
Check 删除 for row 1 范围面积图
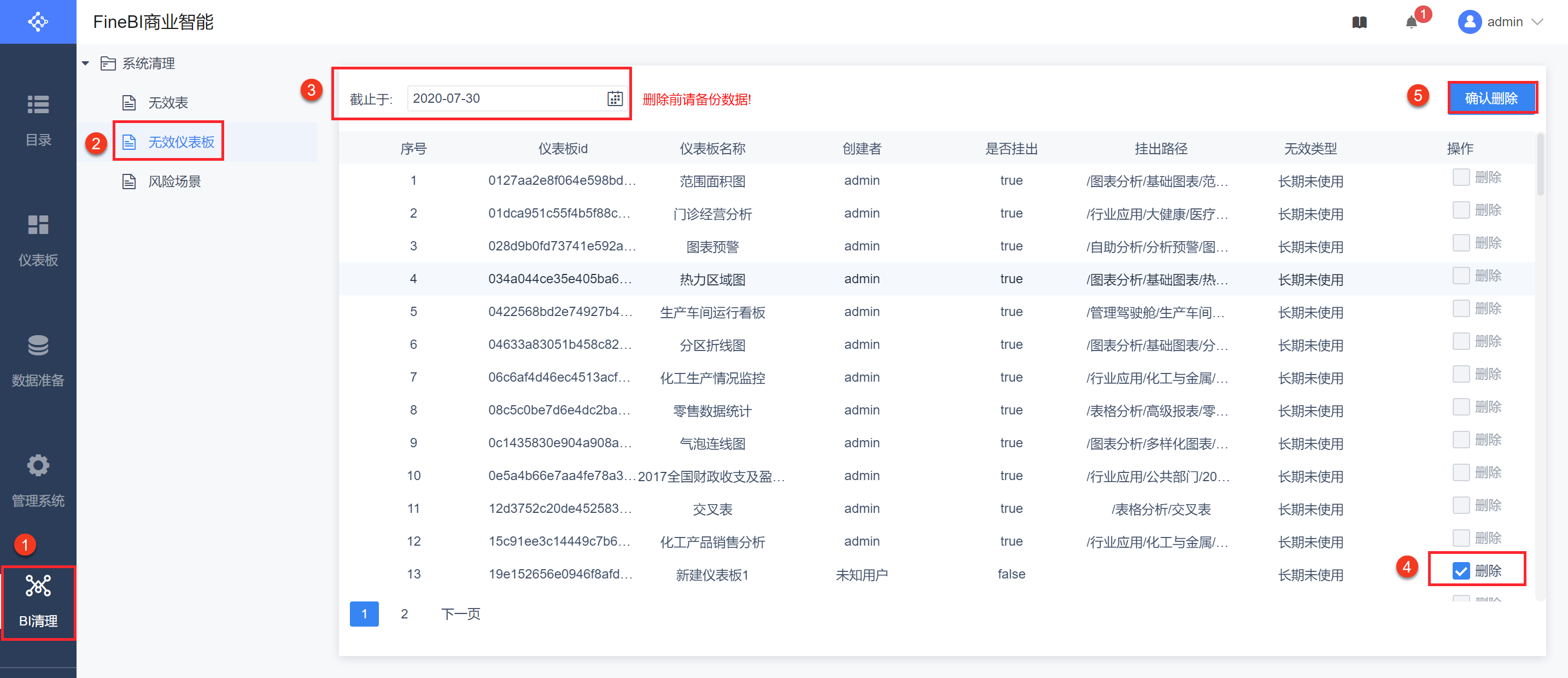point(1461,177)
